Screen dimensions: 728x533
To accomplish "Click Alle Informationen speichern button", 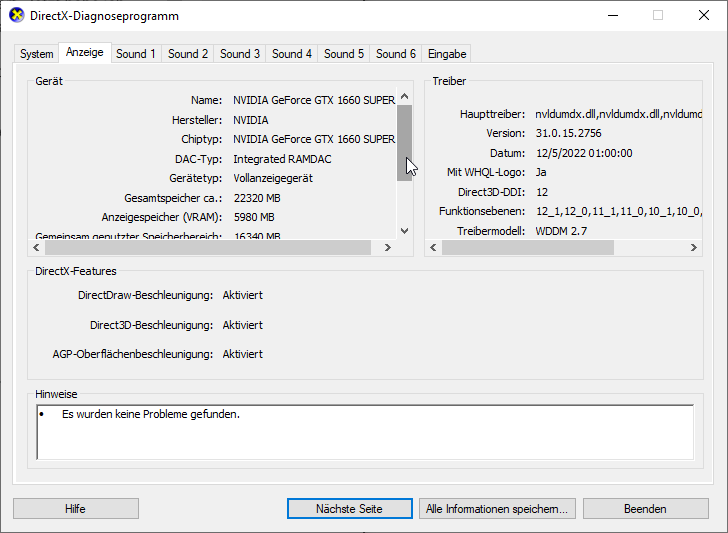I will tap(497, 509).
